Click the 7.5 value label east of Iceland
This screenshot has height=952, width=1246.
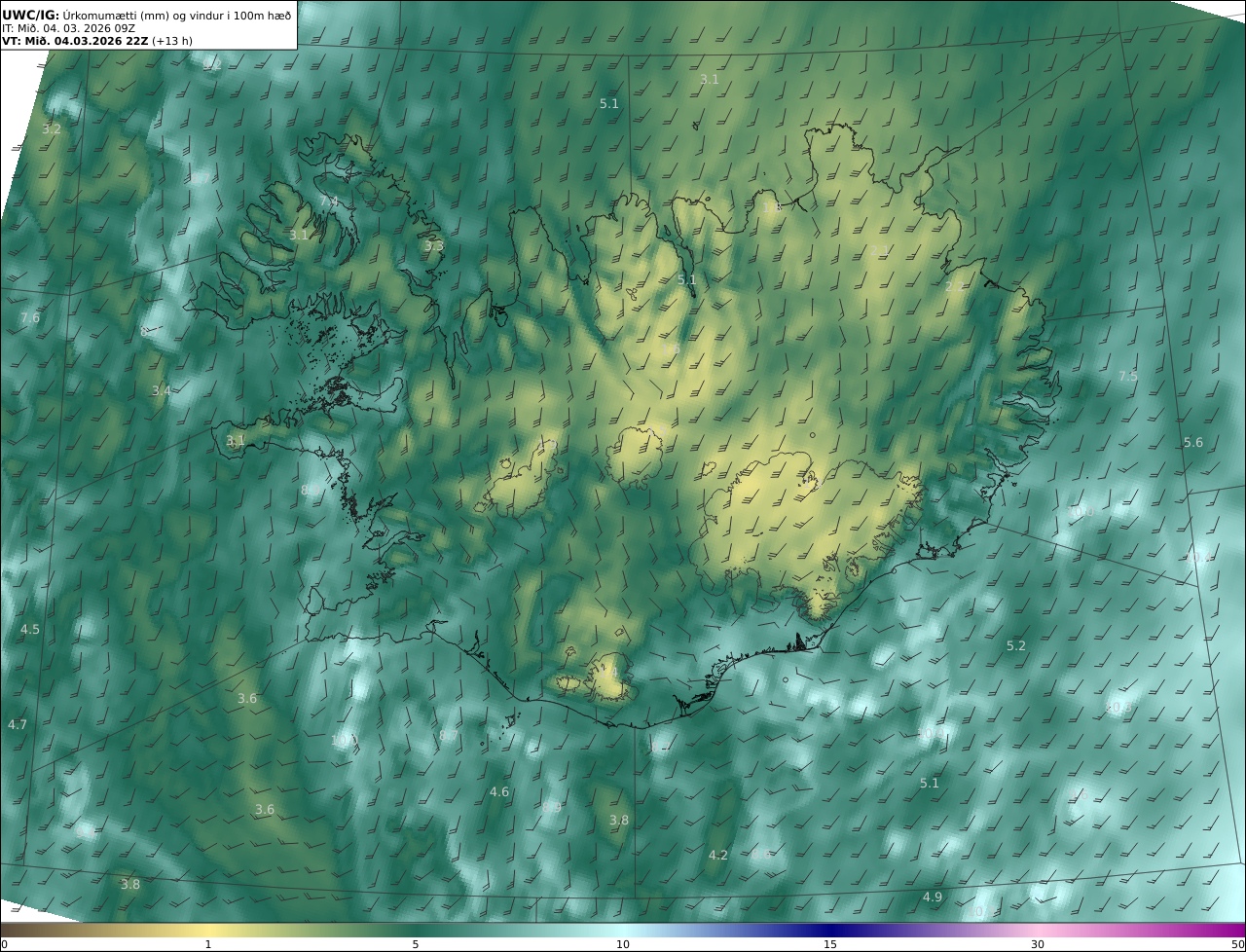click(1127, 376)
